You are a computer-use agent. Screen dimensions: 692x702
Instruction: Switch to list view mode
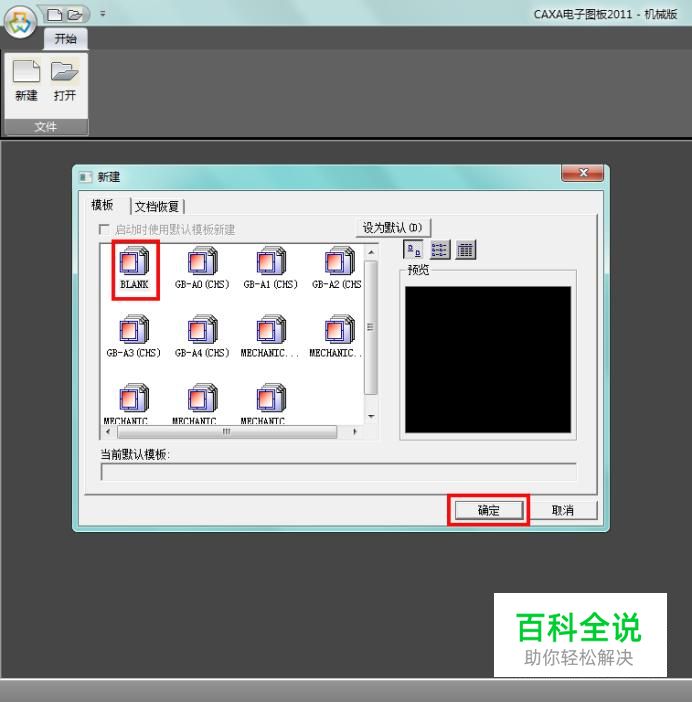440,250
